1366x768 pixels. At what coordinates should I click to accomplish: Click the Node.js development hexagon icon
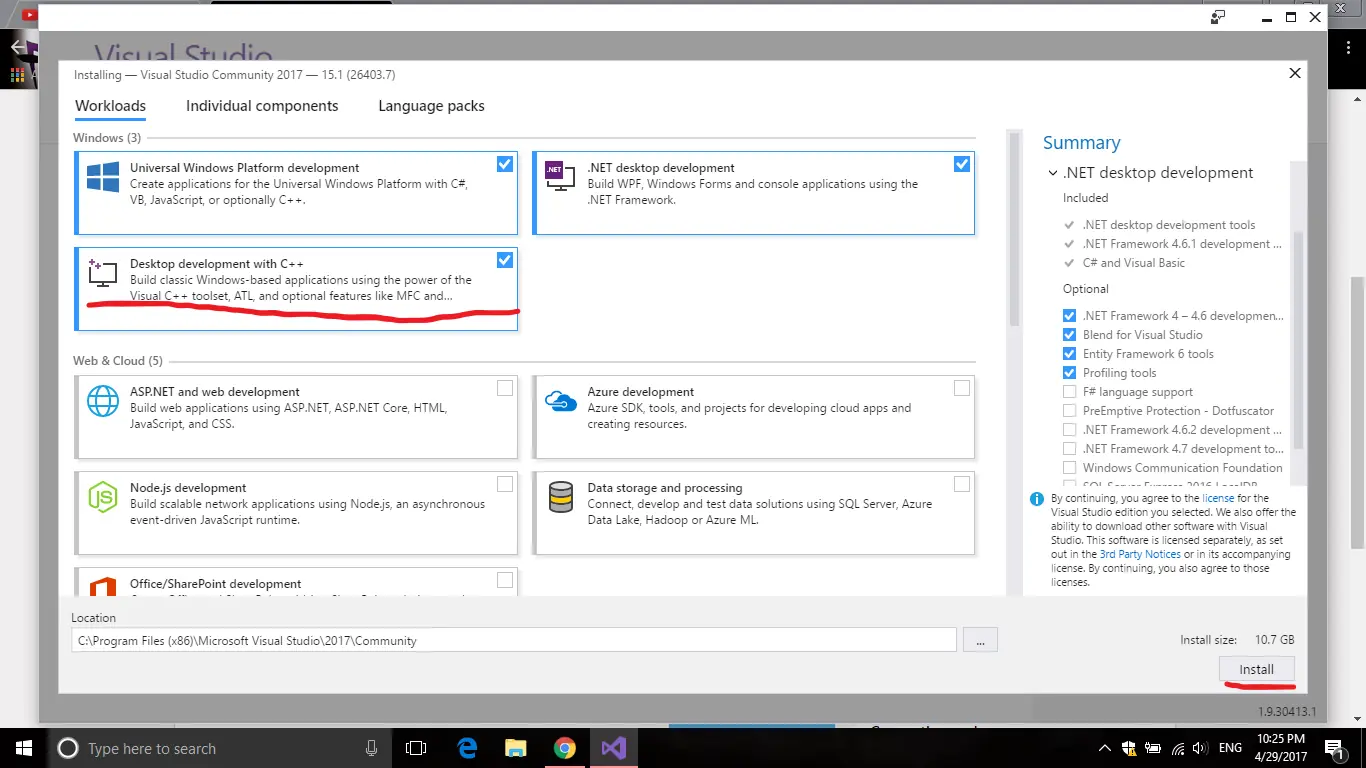tap(103, 497)
